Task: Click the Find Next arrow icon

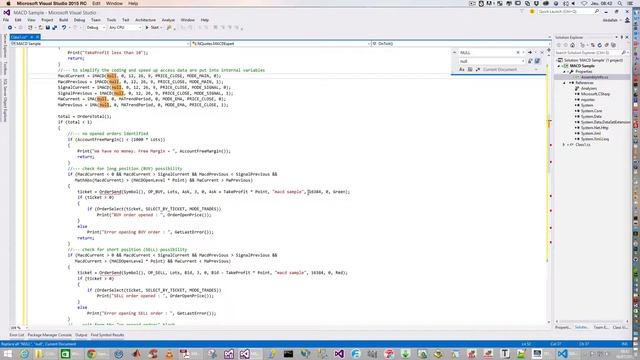Action: [530, 53]
